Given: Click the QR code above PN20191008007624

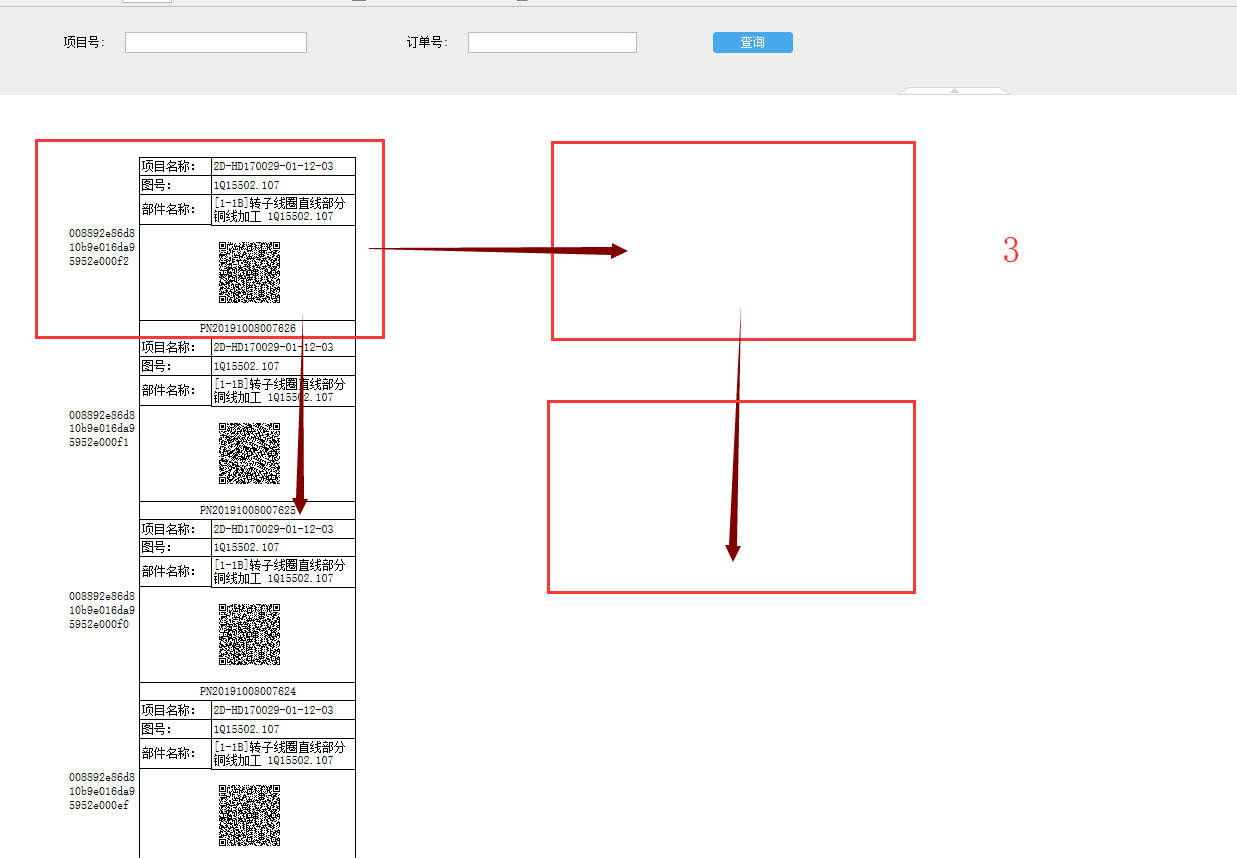Looking at the screenshot, I should (x=249, y=635).
